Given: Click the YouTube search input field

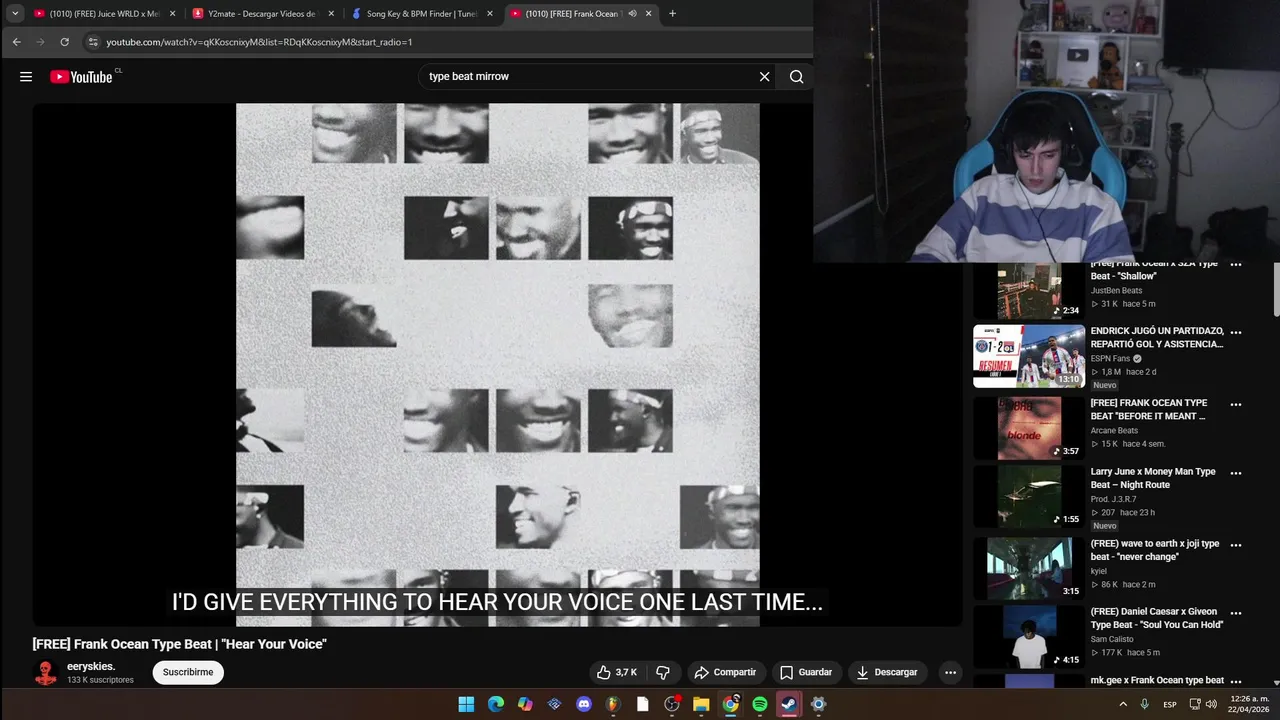Looking at the screenshot, I should (x=590, y=77).
